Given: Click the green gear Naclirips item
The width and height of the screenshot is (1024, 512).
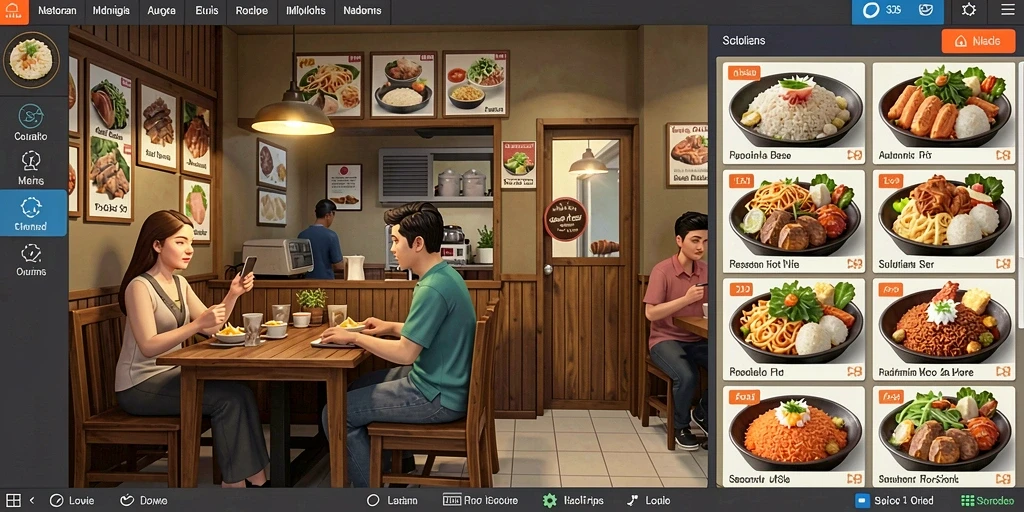Looking at the screenshot, I should click(x=573, y=501).
